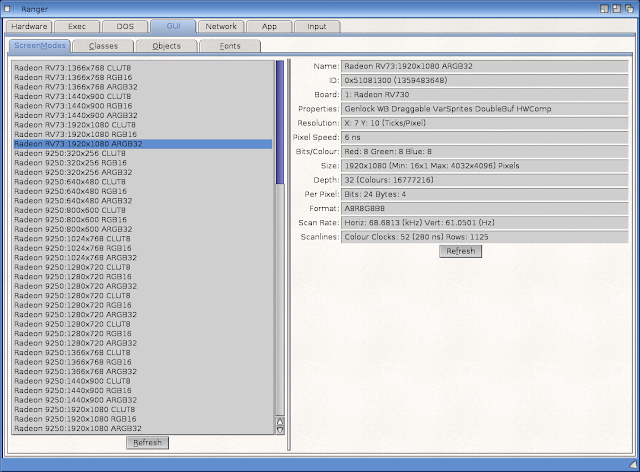Pick Radeon 9250:1440x900 RGB16 row
Screen dimensions: 640x472
click(x=143, y=390)
